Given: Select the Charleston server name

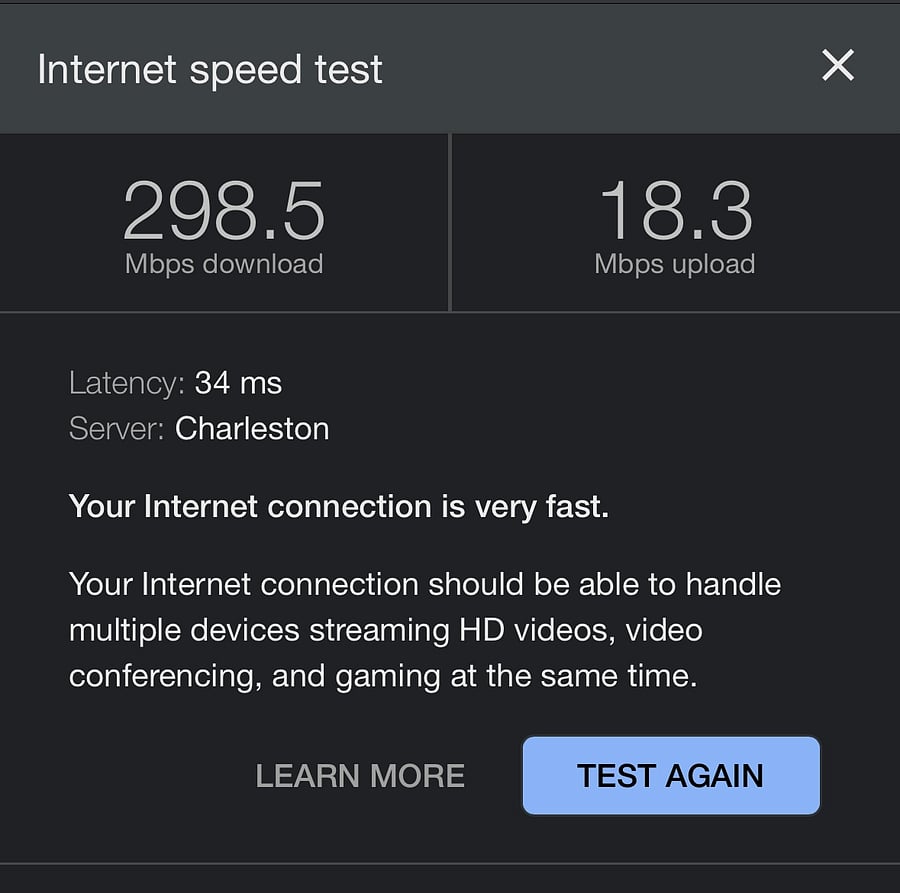Looking at the screenshot, I should (x=252, y=429).
